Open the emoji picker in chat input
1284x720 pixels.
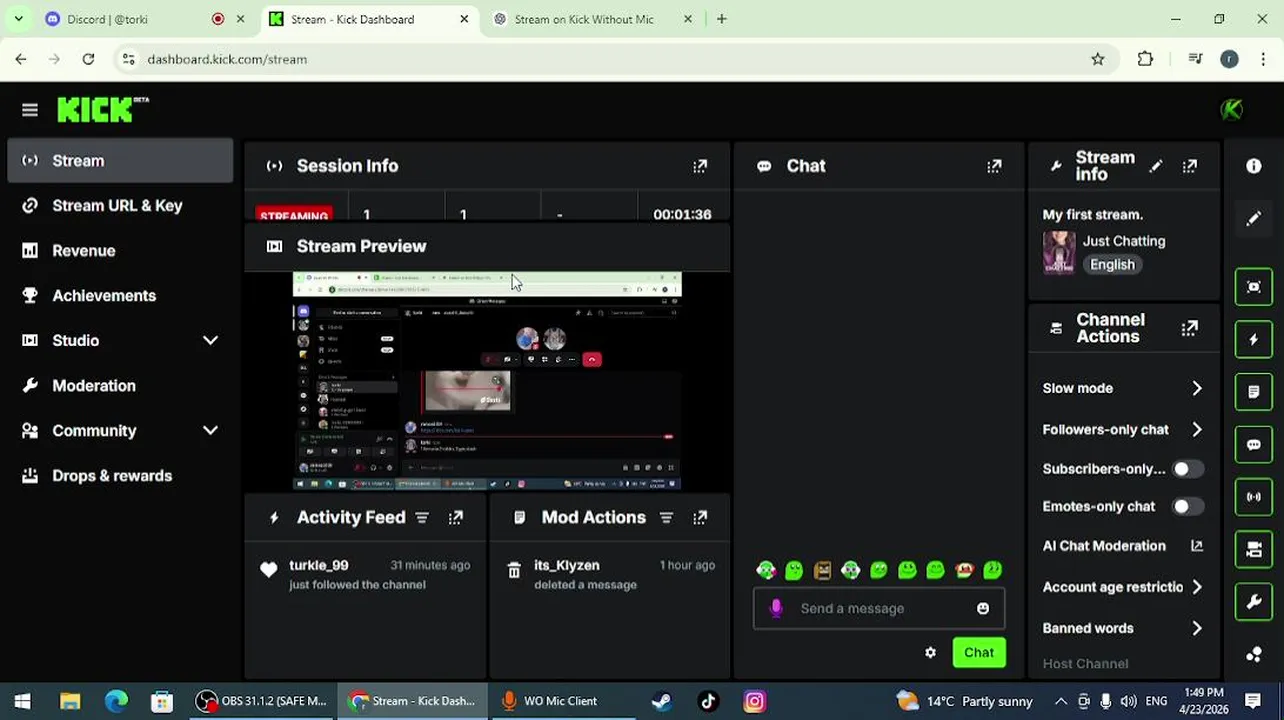coord(982,608)
